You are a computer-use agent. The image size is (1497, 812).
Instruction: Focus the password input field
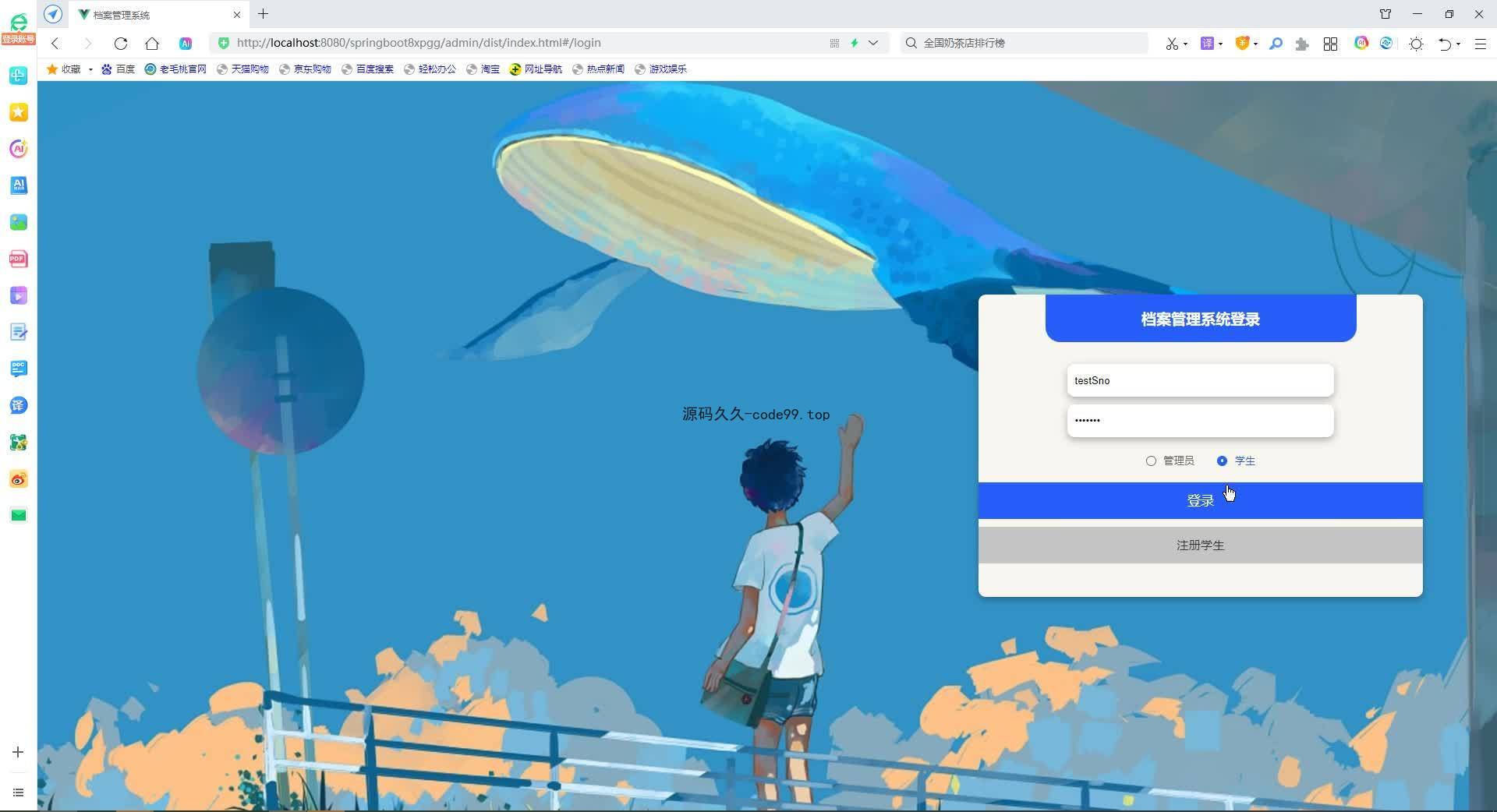pos(1200,421)
